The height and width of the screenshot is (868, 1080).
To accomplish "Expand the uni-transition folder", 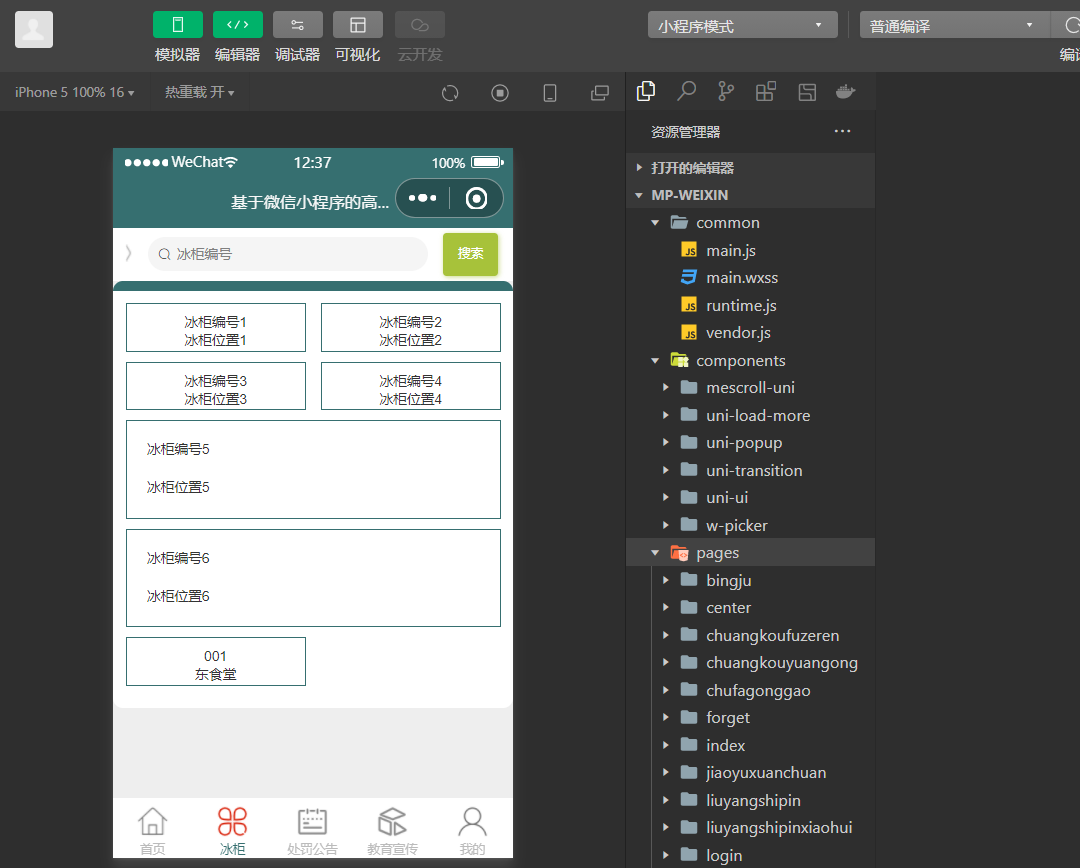I will pos(751,471).
